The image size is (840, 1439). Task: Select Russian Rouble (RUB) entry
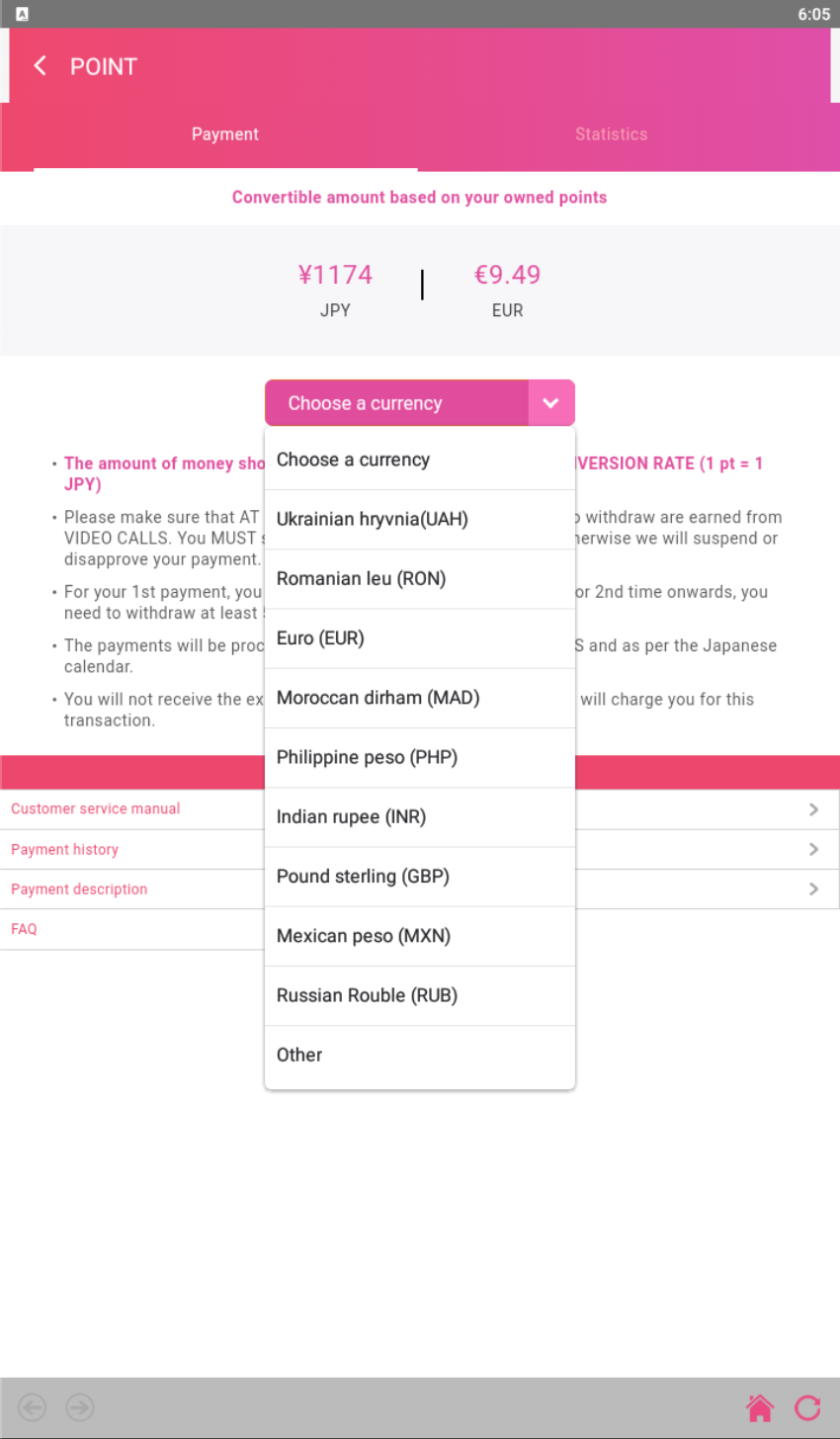[x=420, y=996]
